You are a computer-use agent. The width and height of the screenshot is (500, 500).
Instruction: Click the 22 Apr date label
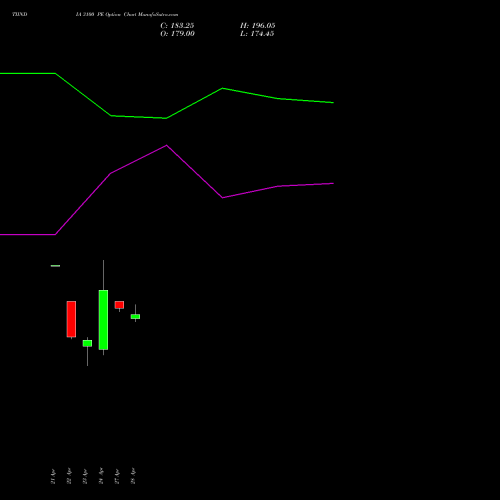[69, 476]
